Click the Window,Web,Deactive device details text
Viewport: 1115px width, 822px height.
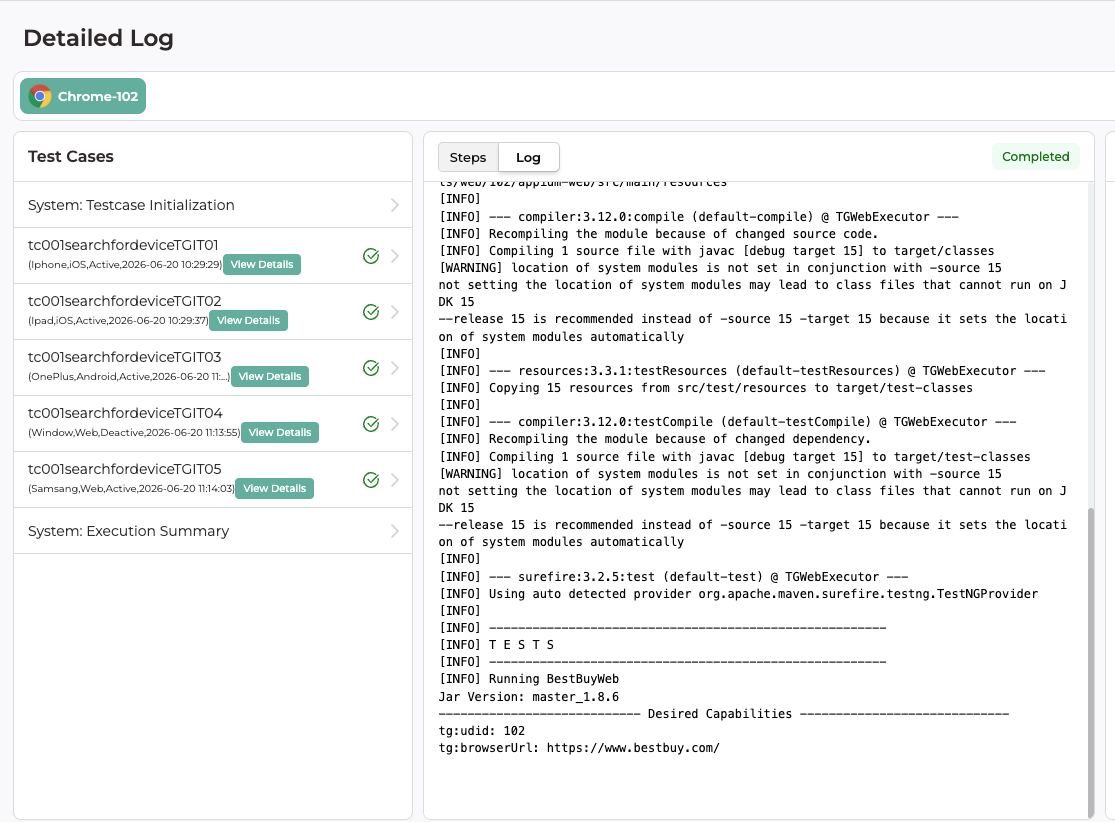(x=134, y=432)
